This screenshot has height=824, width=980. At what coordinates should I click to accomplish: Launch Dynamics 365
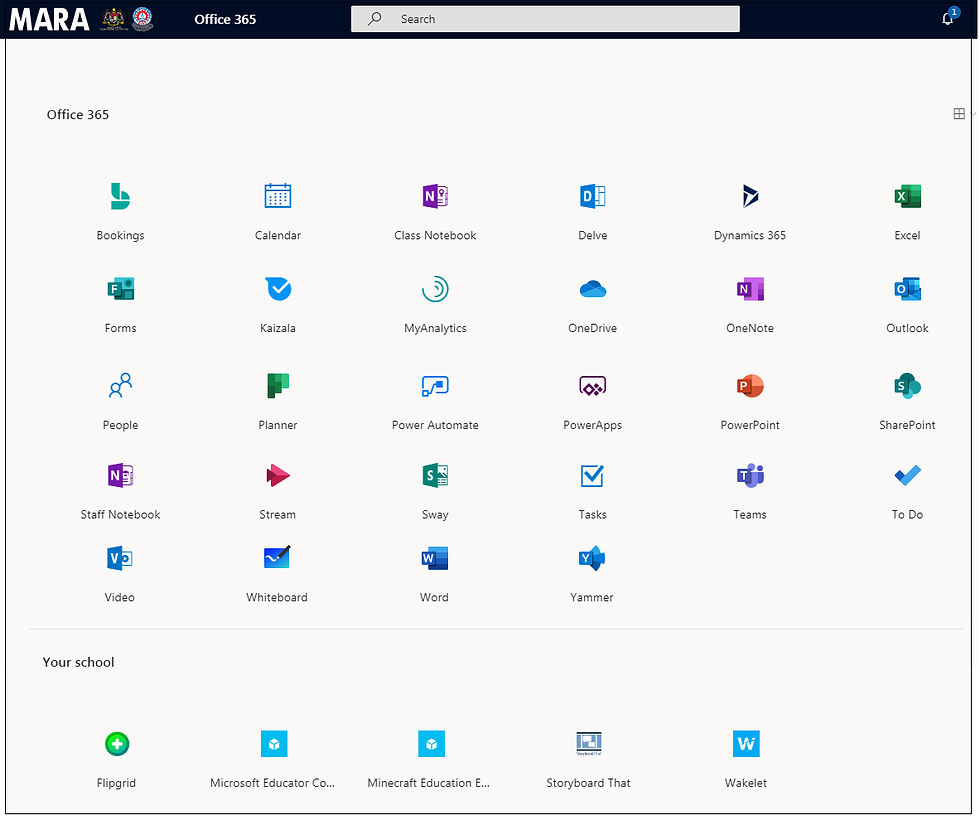point(750,211)
